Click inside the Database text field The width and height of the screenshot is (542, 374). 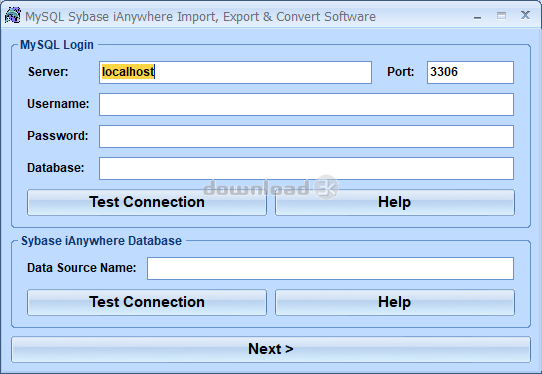tap(306, 168)
